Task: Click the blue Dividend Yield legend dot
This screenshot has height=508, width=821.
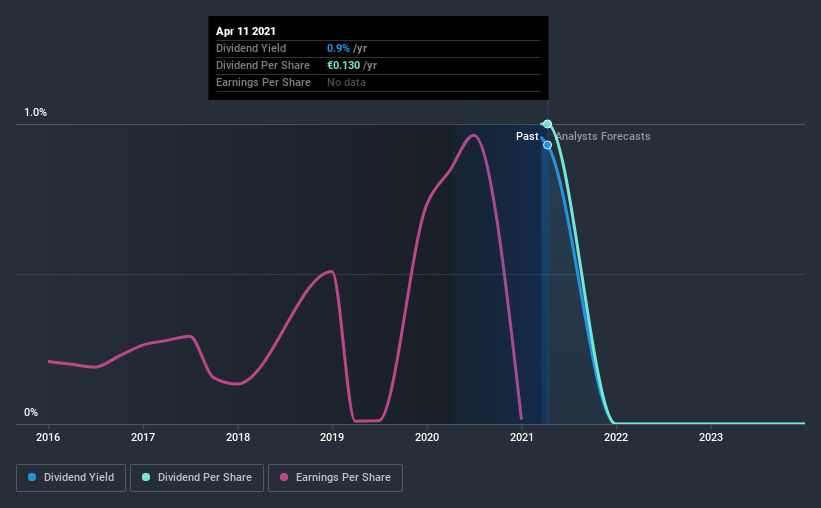Action: pyautogui.click(x=32, y=477)
